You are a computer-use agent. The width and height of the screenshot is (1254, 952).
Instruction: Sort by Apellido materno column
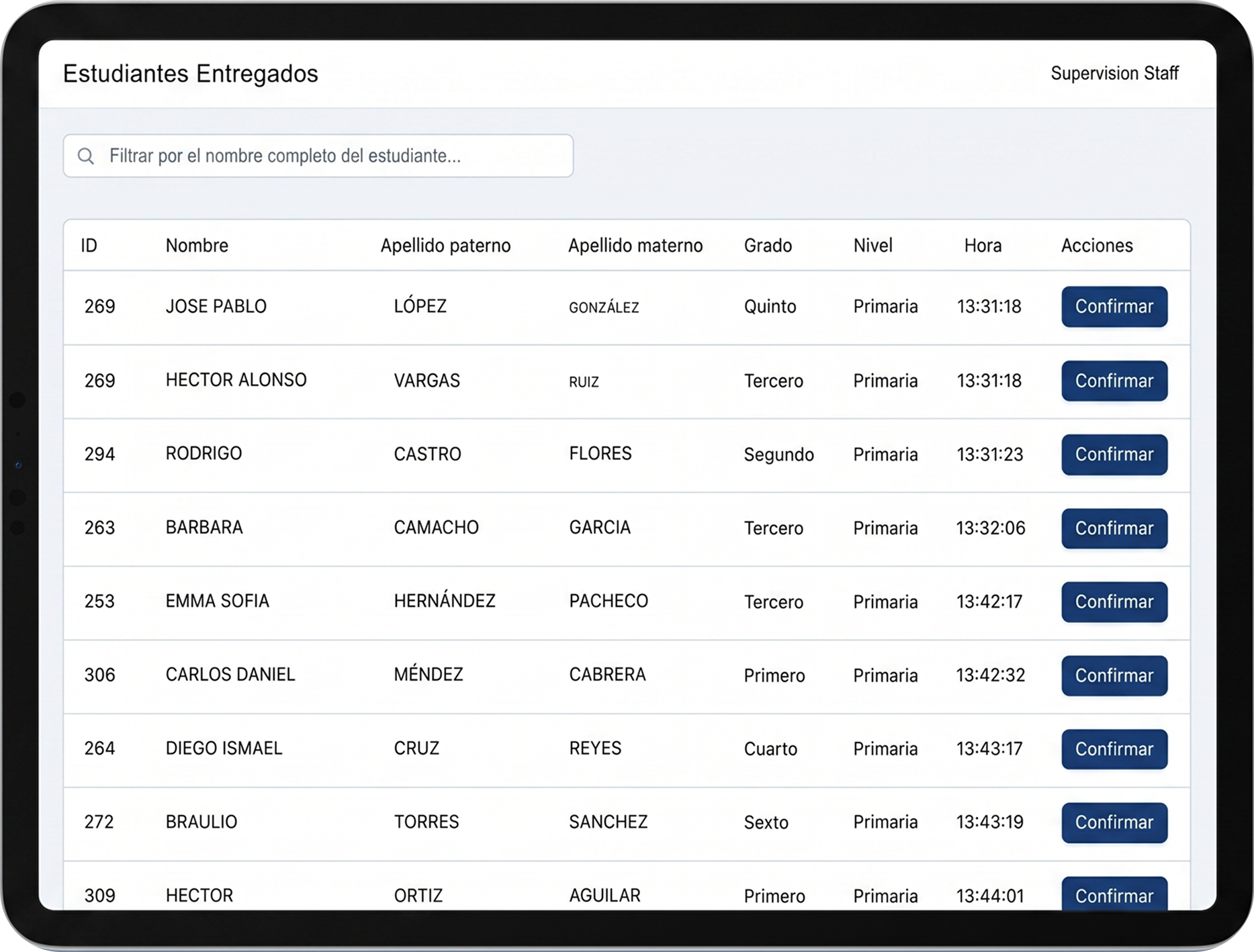(635, 245)
